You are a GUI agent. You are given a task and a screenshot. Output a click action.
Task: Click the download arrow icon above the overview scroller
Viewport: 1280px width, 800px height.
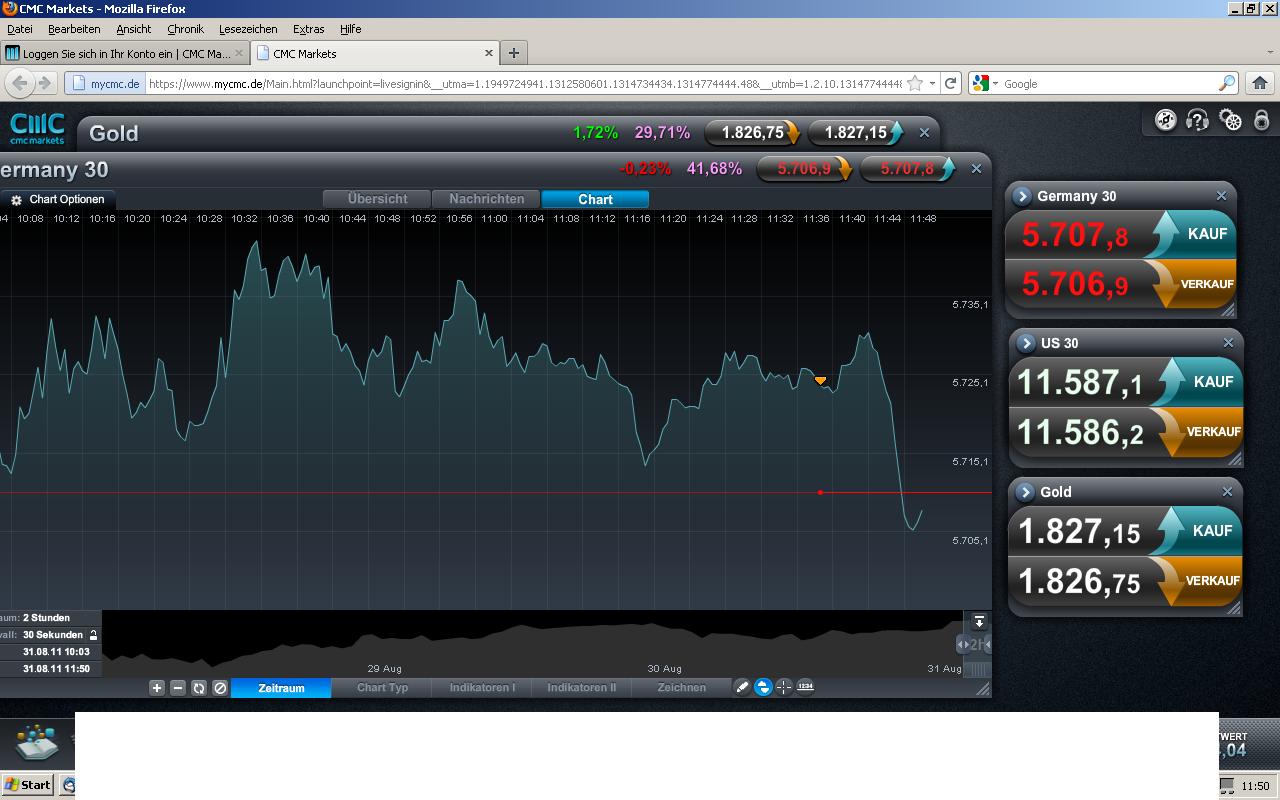pos(979,622)
